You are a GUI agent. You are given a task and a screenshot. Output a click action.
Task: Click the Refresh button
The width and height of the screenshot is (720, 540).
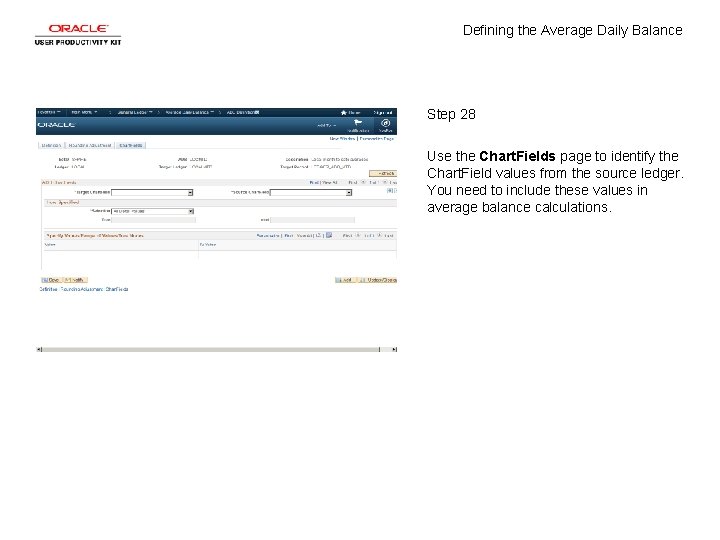383,174
